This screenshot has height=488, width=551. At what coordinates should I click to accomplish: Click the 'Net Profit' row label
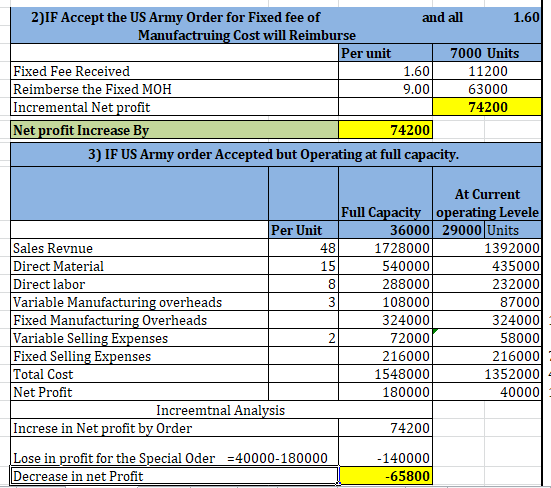point(140,392)
